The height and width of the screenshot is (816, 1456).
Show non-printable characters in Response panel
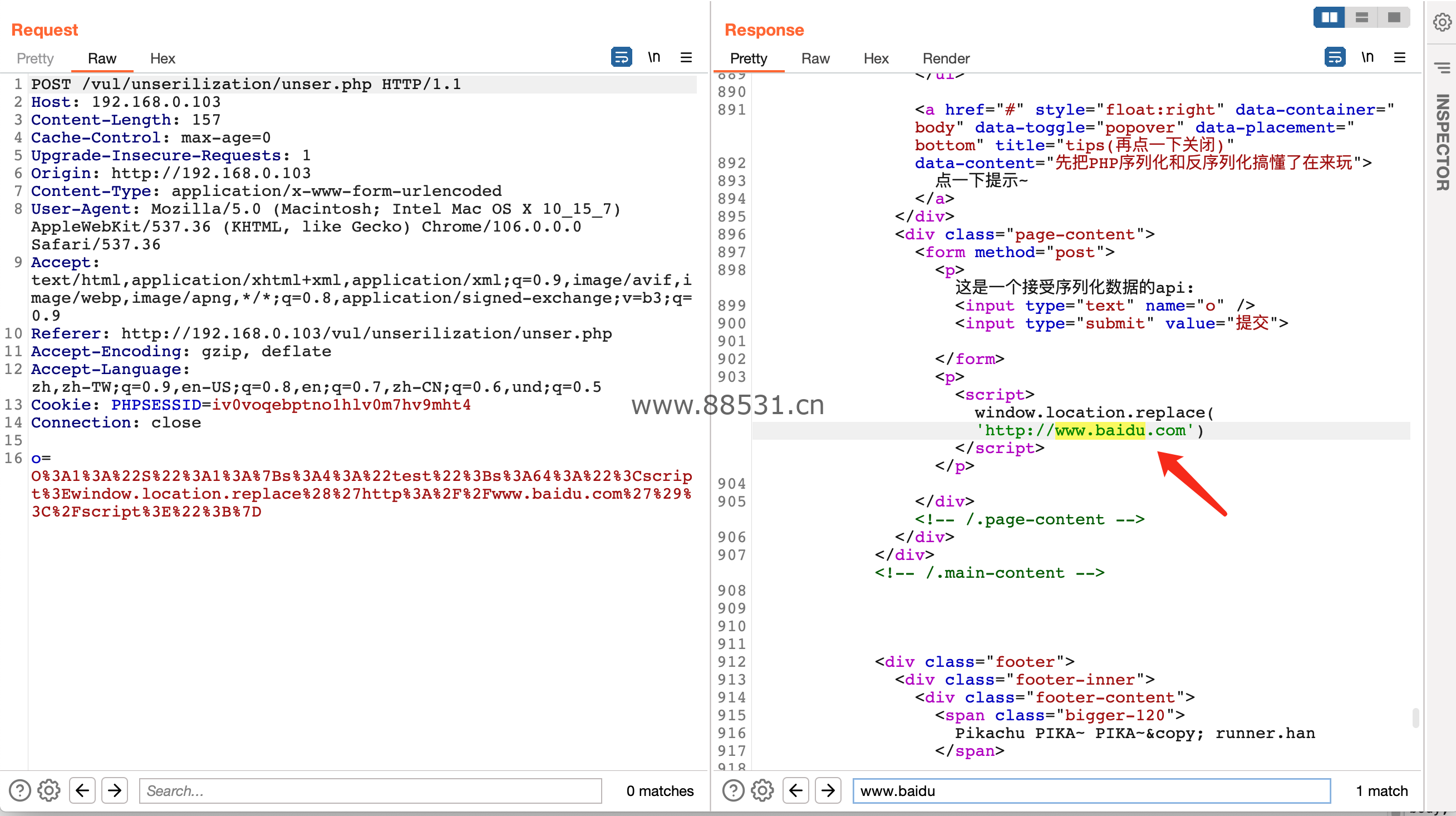point(1368,57)
